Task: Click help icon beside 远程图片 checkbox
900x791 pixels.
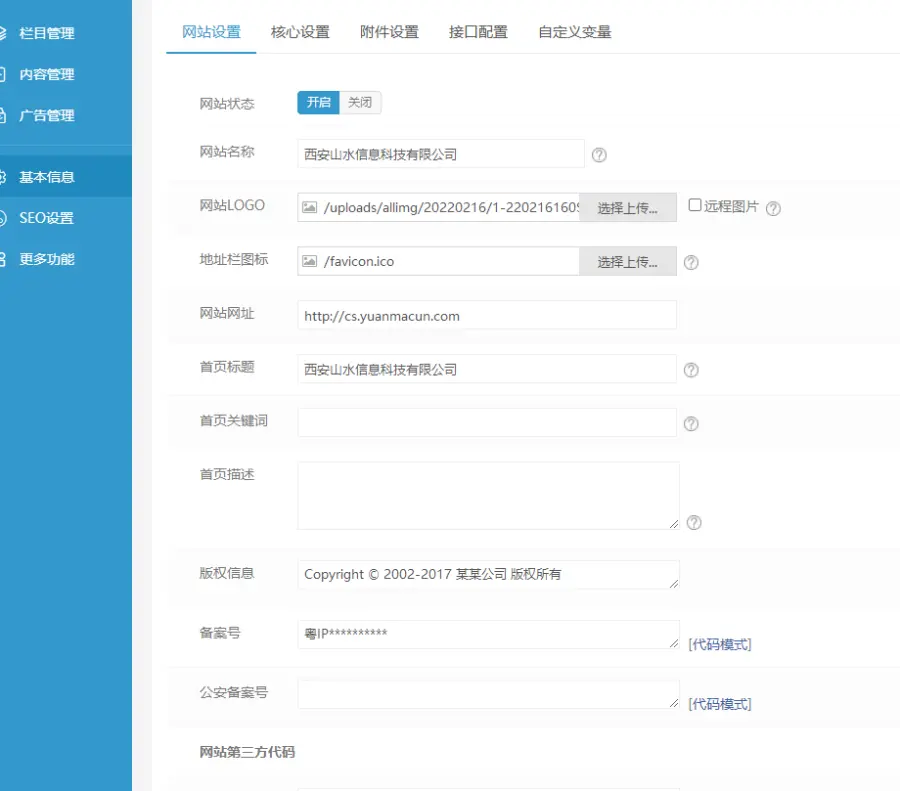Action: pyautogui.click(x=773, y=209)
